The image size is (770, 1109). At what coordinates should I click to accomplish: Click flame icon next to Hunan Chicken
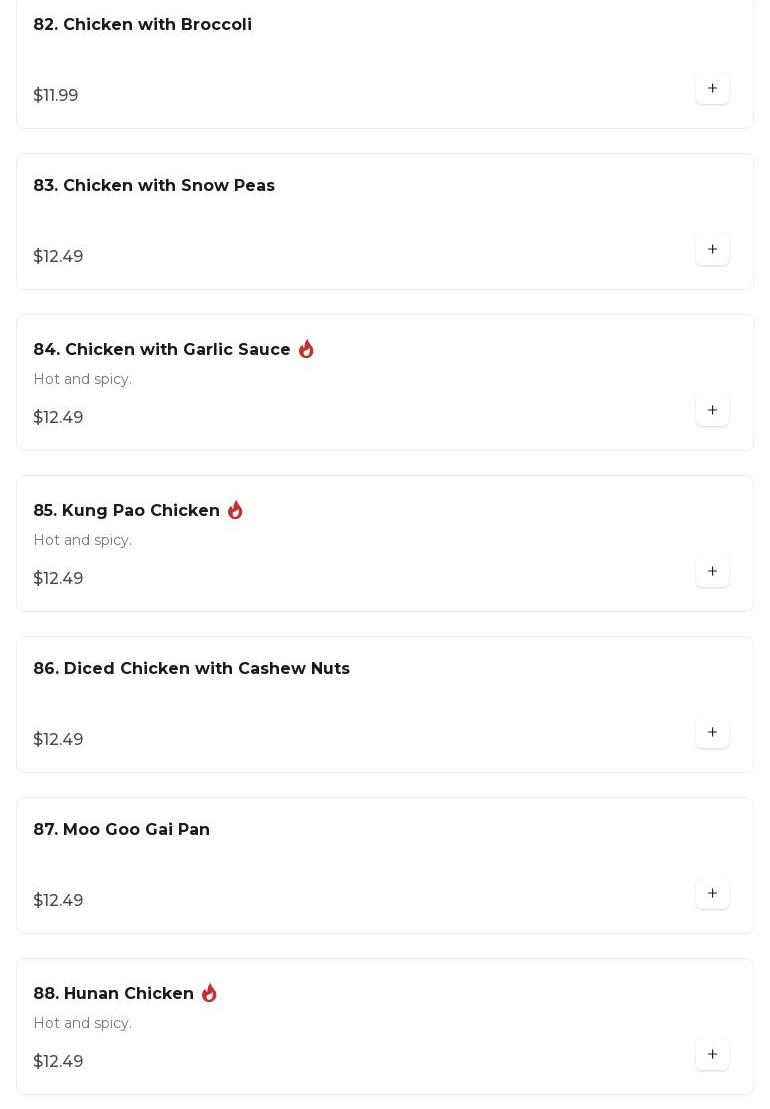point(209,993)
